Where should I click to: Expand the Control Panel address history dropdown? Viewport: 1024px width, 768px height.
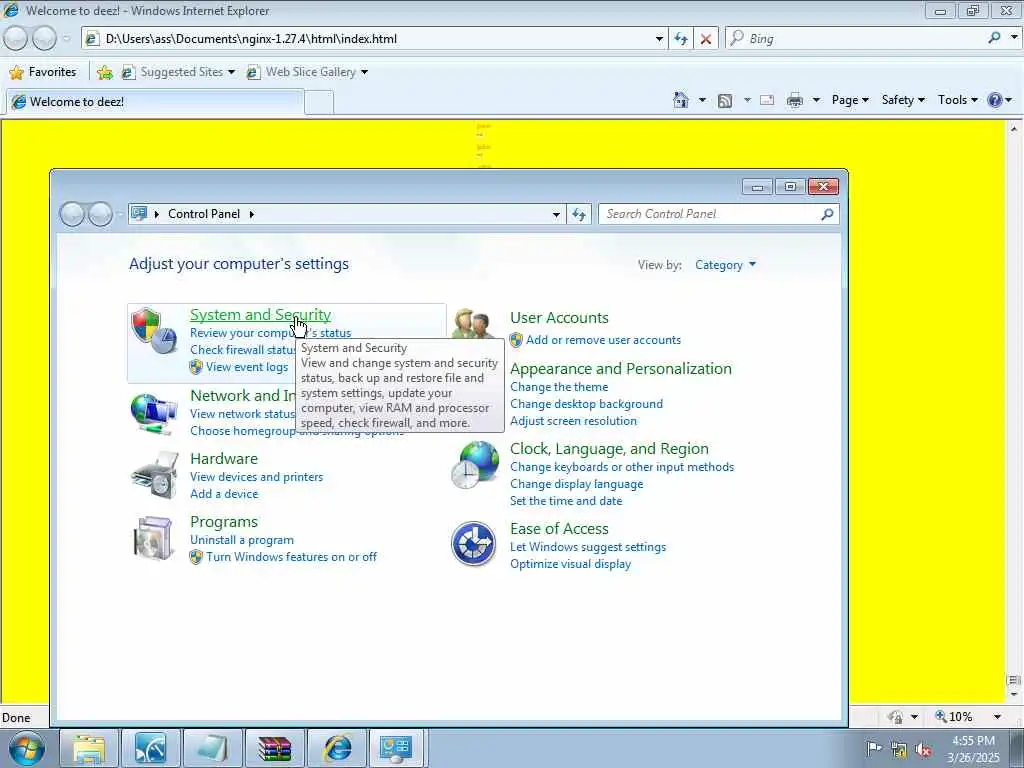click(x=556, y=214)
